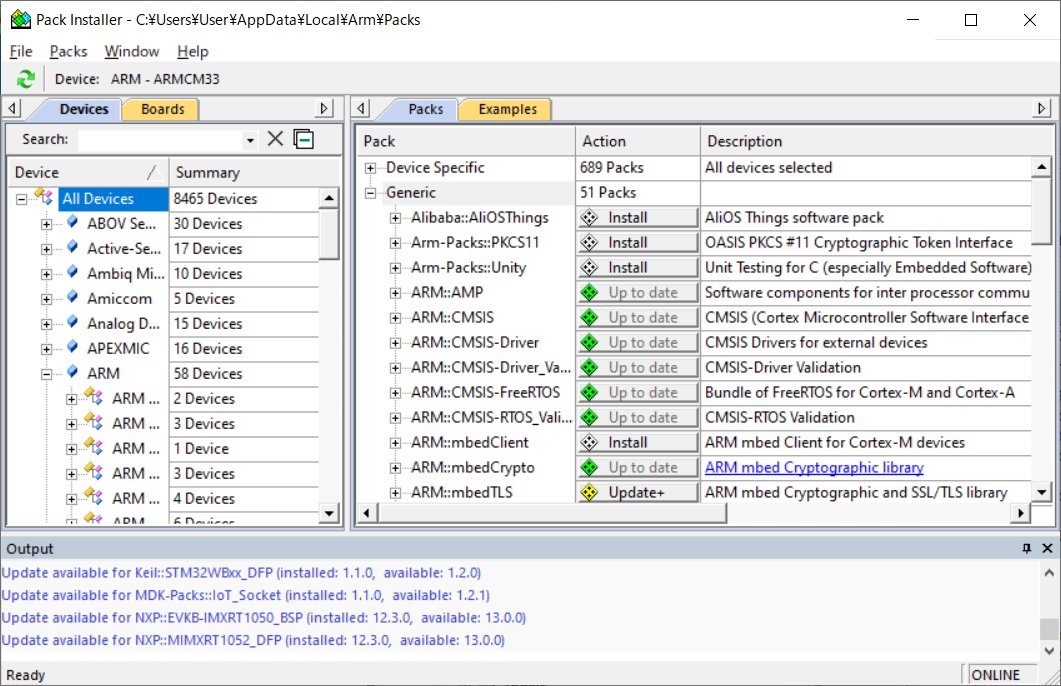This screenshot has width=1061, height=686.
Task: Close the Output panel
Action: coord(1047,548)
